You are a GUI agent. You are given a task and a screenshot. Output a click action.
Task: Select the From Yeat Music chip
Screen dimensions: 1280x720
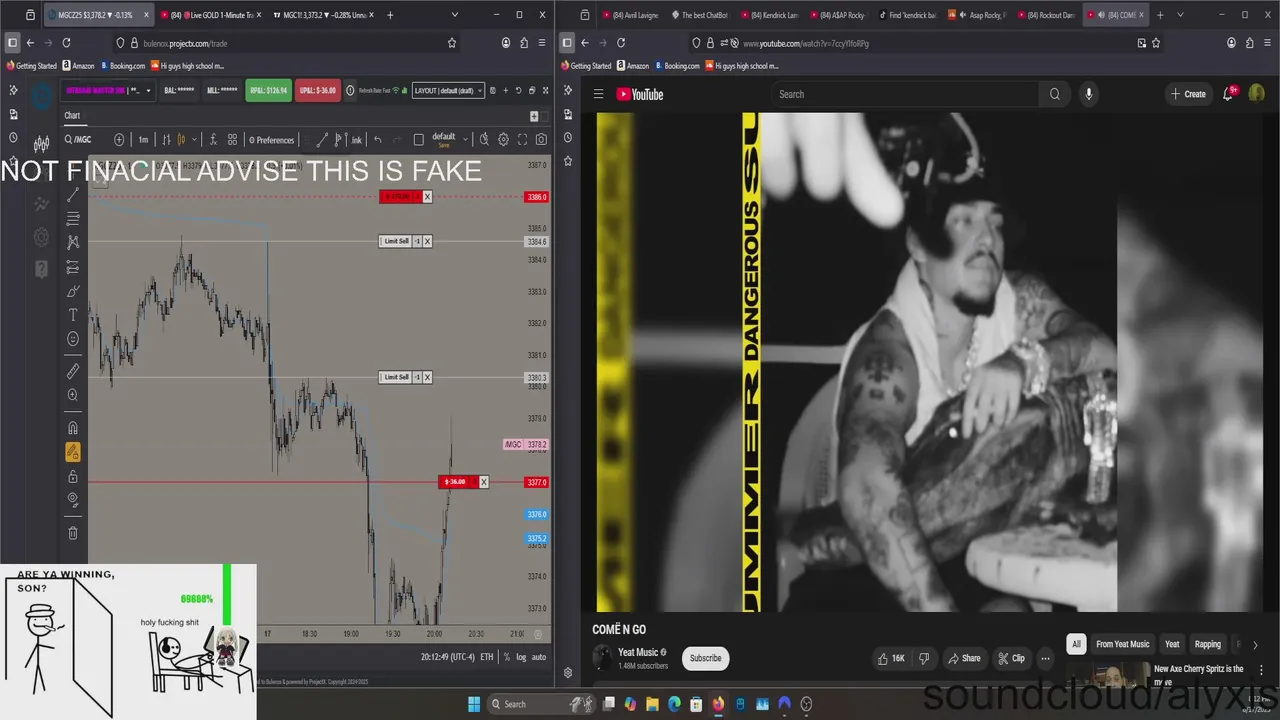click(1123, 644)
